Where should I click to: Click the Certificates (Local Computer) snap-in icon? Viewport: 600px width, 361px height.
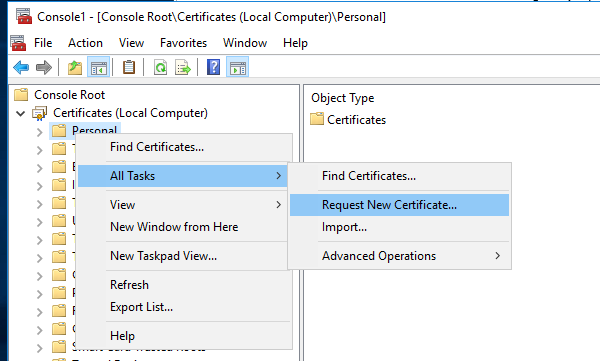point(39,113)
